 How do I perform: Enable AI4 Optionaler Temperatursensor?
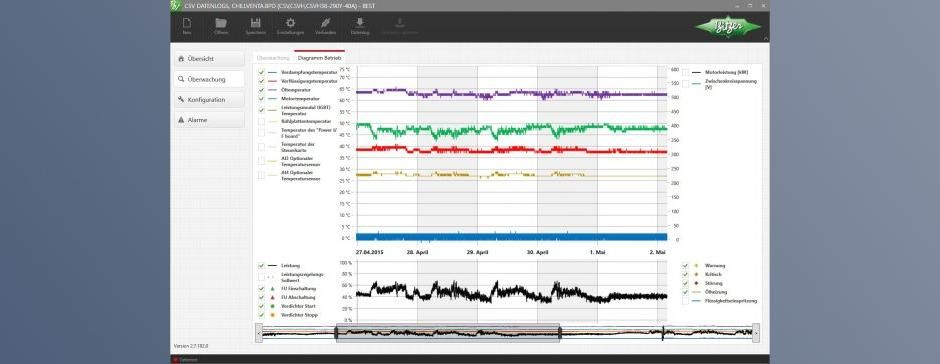coord(261,175)
